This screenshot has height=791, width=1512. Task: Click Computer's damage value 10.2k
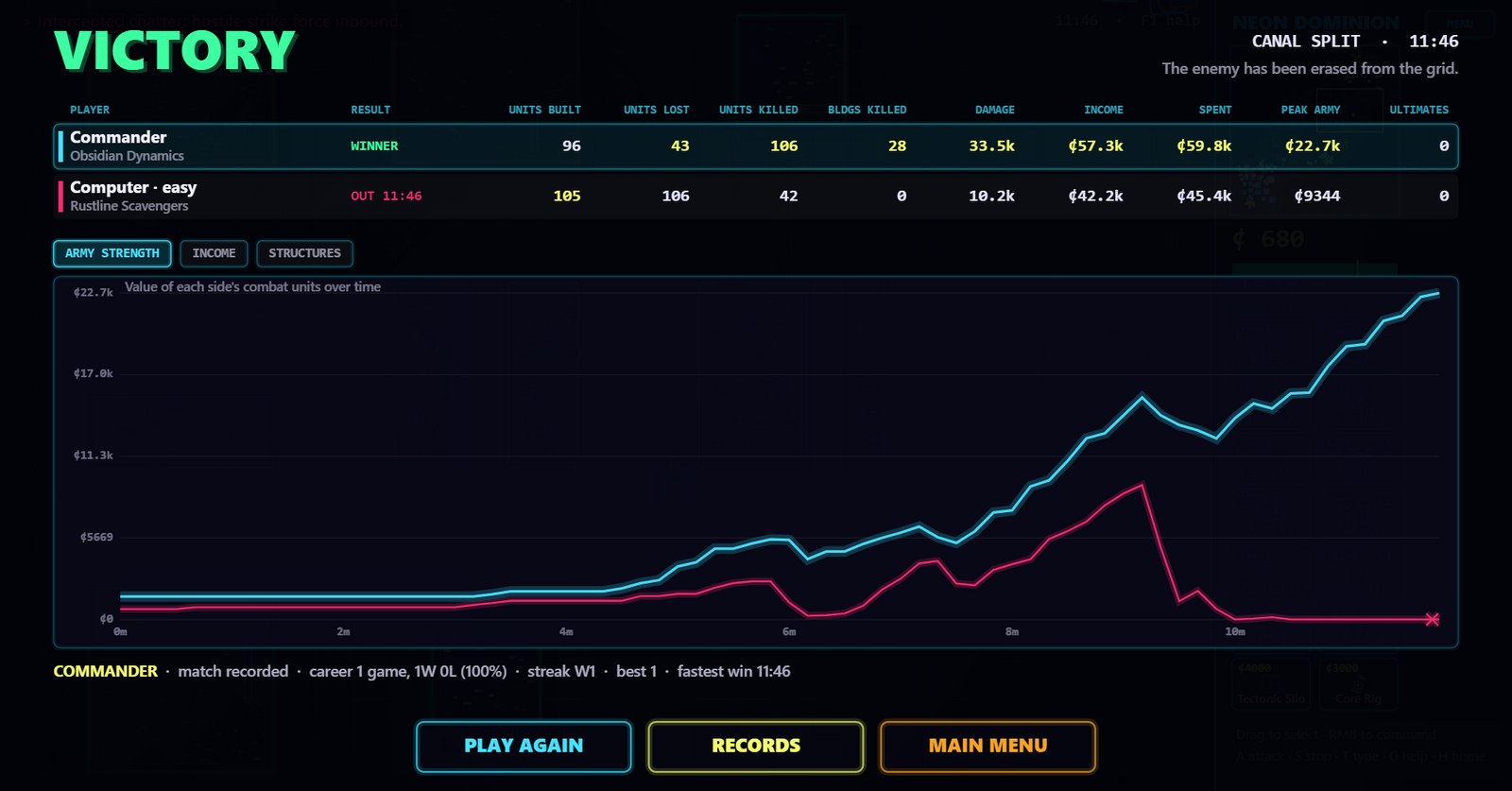(992, 196)
